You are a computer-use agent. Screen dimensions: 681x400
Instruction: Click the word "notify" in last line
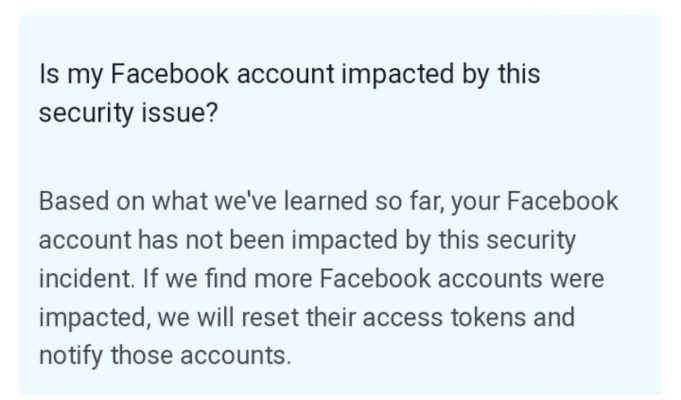coord(71,356)
